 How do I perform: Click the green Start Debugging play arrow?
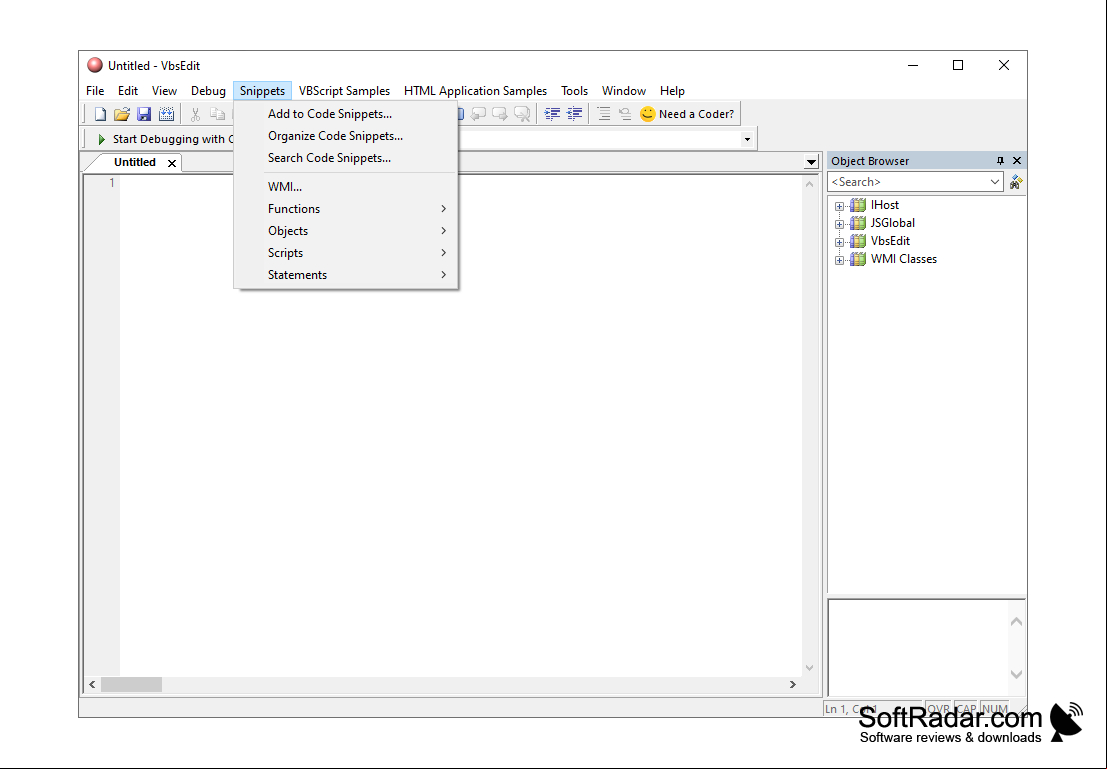102,139
